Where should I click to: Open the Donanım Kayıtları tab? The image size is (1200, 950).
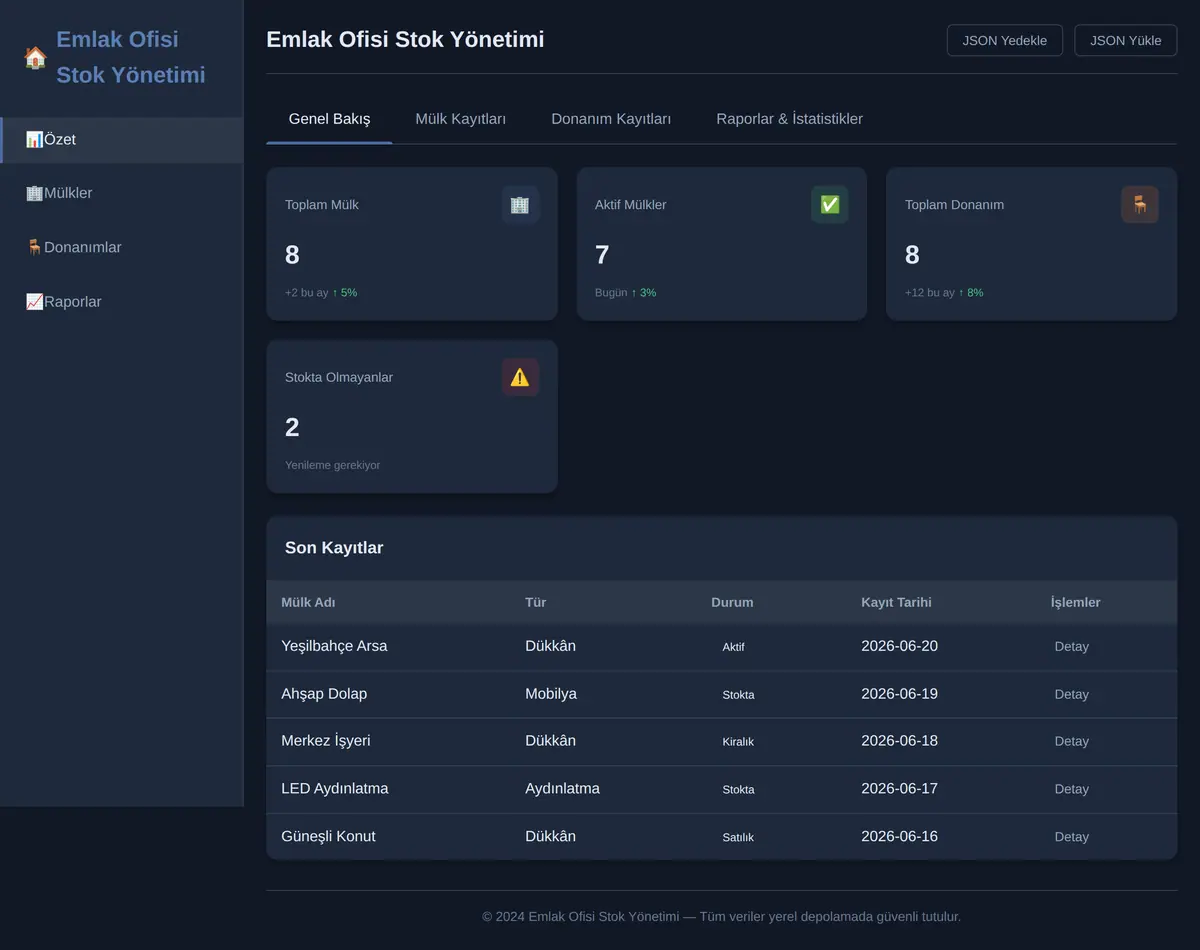(x=611, y=119)
